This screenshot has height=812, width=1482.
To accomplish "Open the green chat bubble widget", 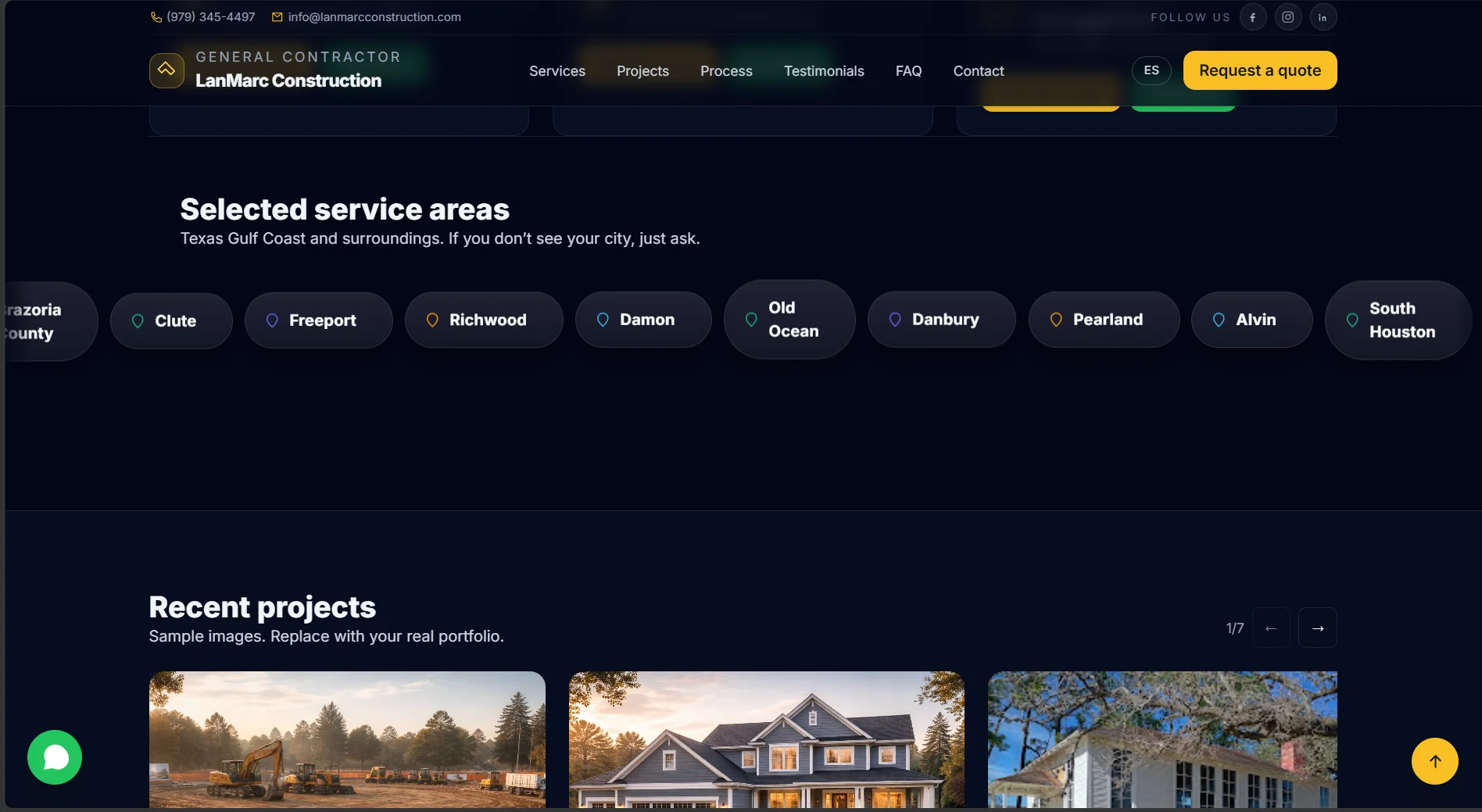I will [x=55, y=757].
